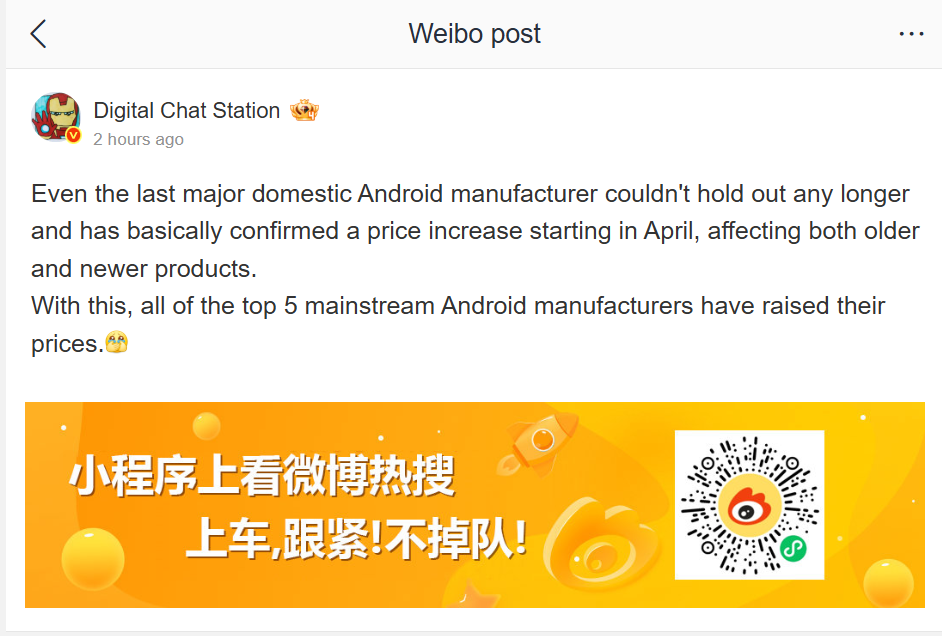Open the Digital Chat Station profile name

(x=186, y=110)
